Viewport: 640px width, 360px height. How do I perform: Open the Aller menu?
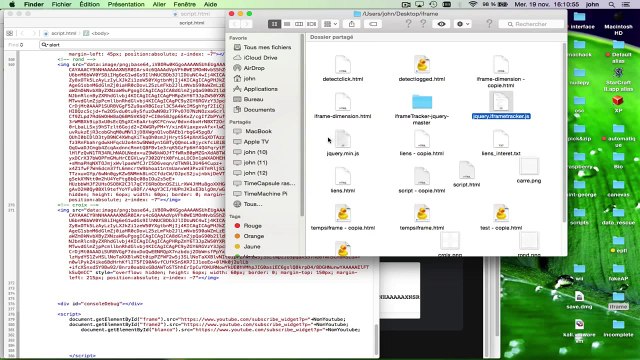coord(159,4)
